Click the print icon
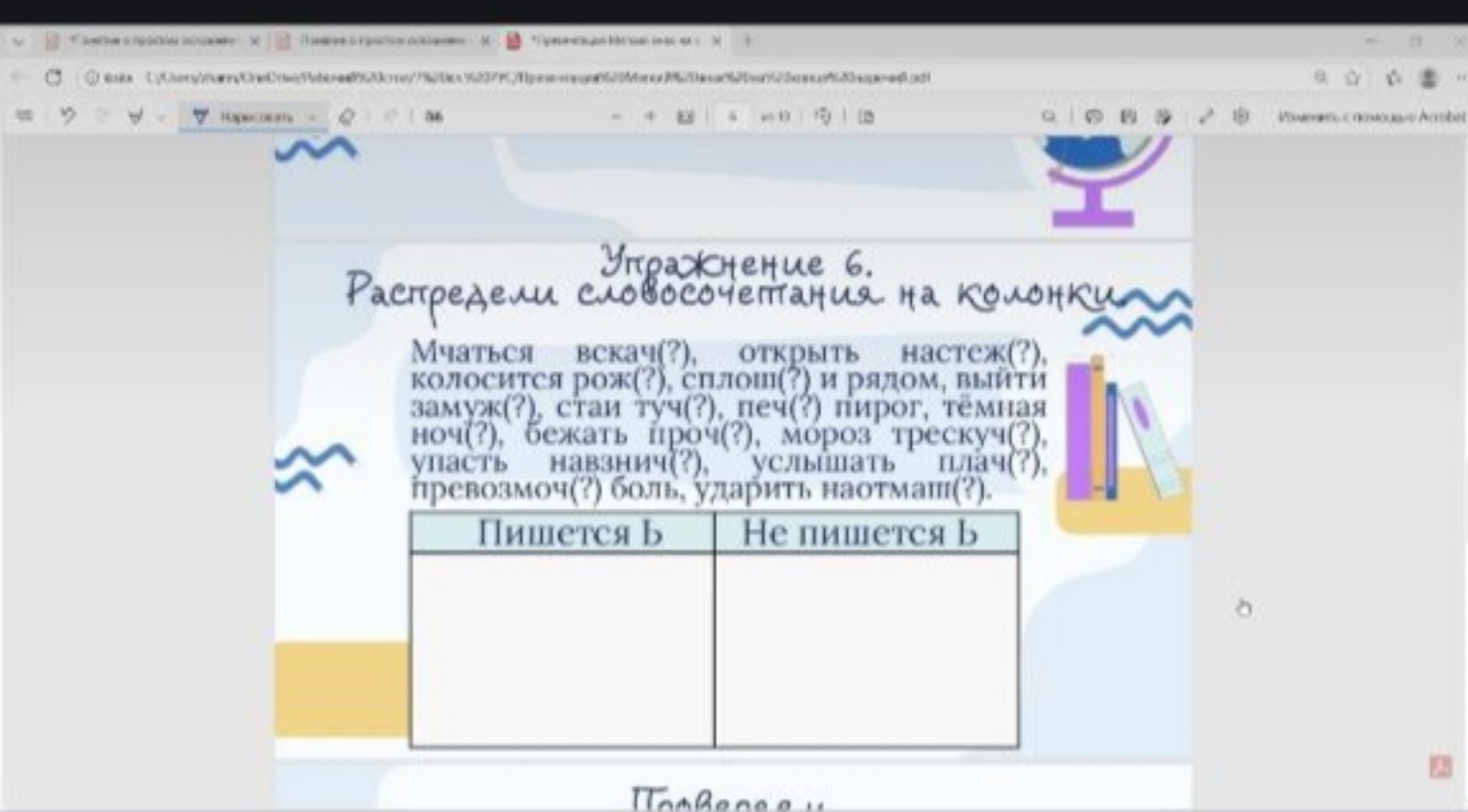This screenshot has height=812, width=1468. click(1164, 117)
